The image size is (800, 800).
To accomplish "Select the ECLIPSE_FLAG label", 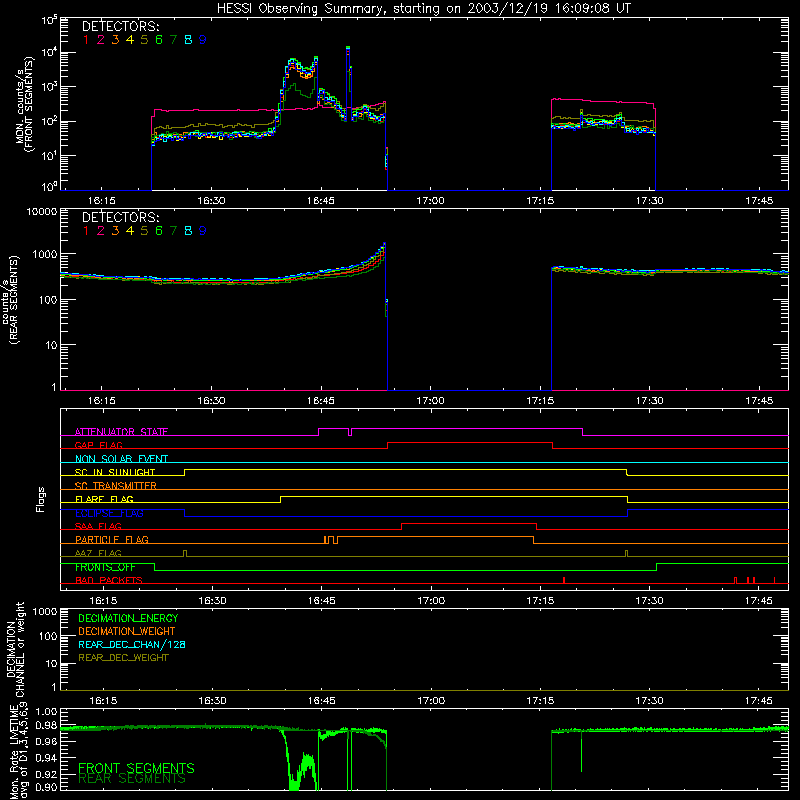I will [109, 513].
